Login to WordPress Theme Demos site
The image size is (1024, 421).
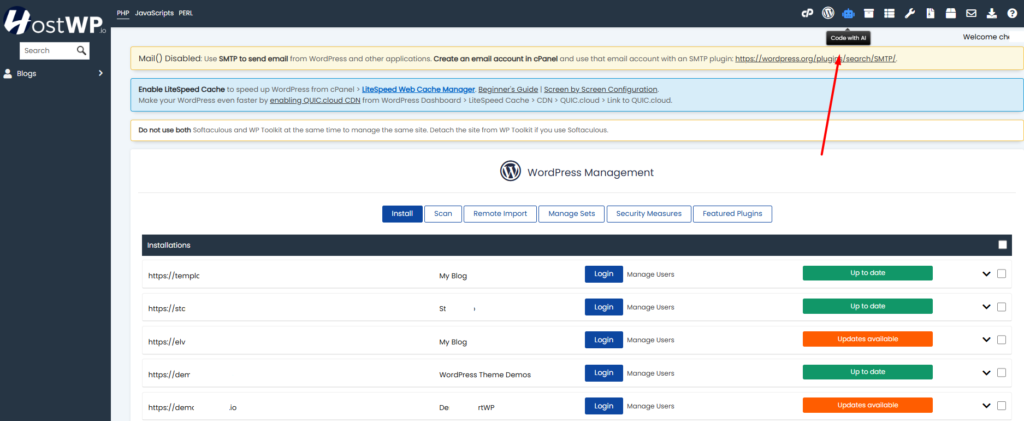[603, 373]
